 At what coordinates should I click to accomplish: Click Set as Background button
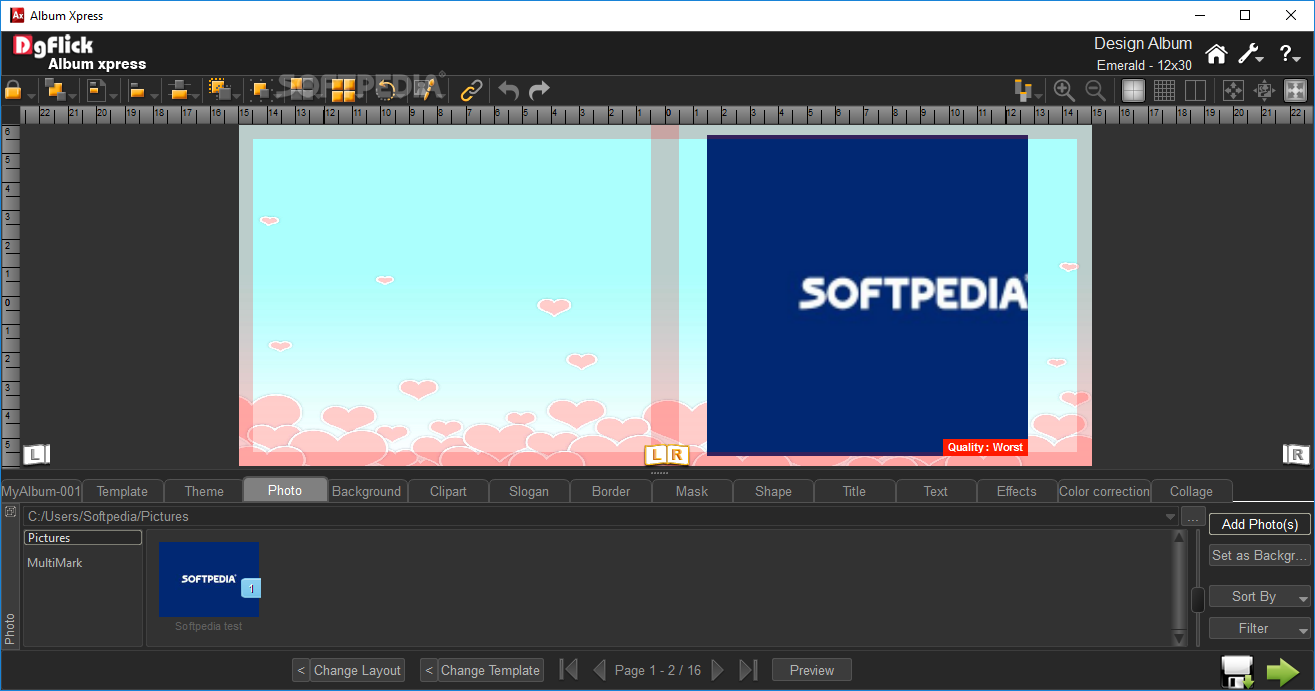coord(1260,555)
